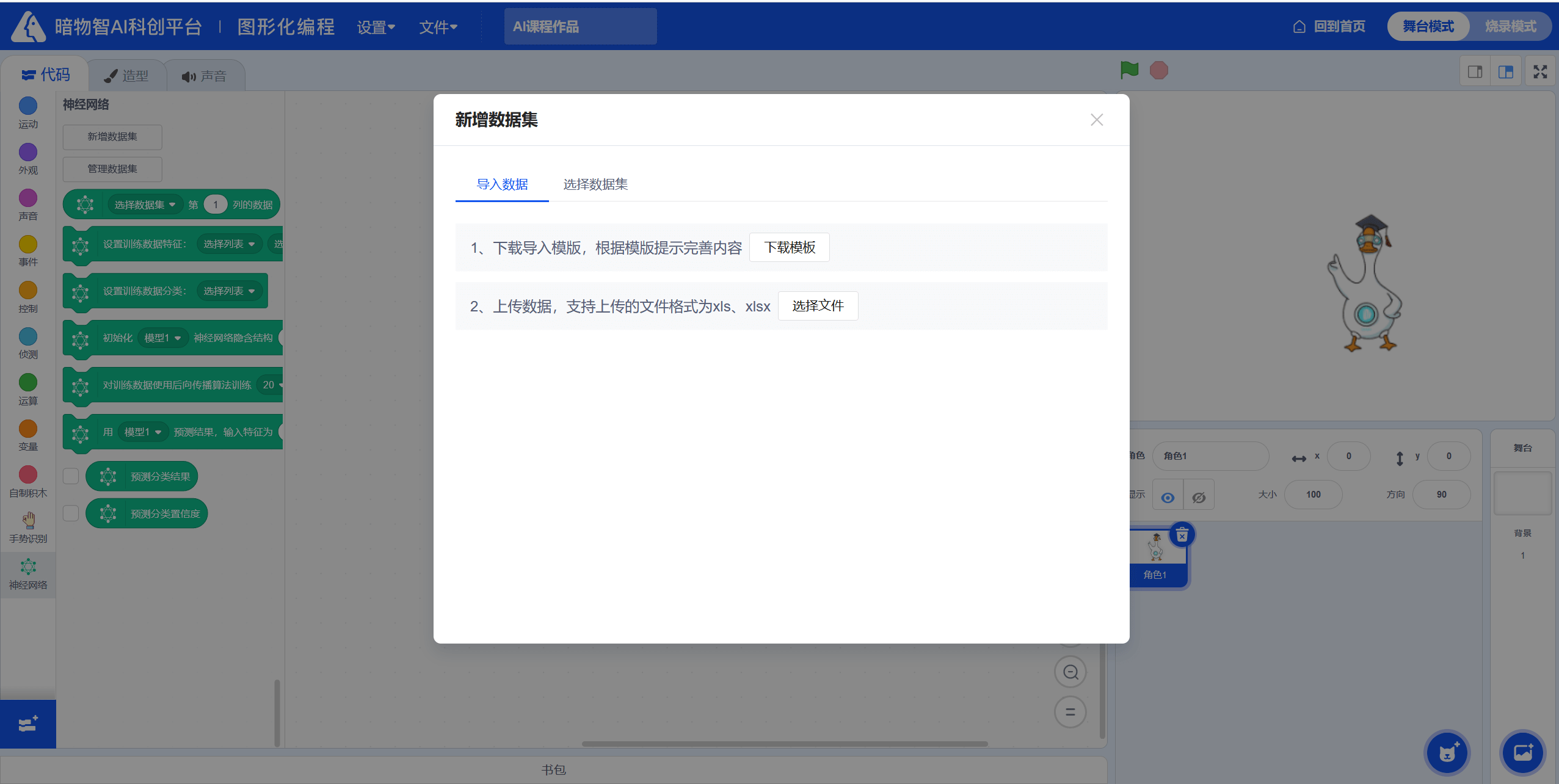Check the 预测分类结果 checkbox
The height and width of the screenshot is (784, 1559).
(71, 476)
